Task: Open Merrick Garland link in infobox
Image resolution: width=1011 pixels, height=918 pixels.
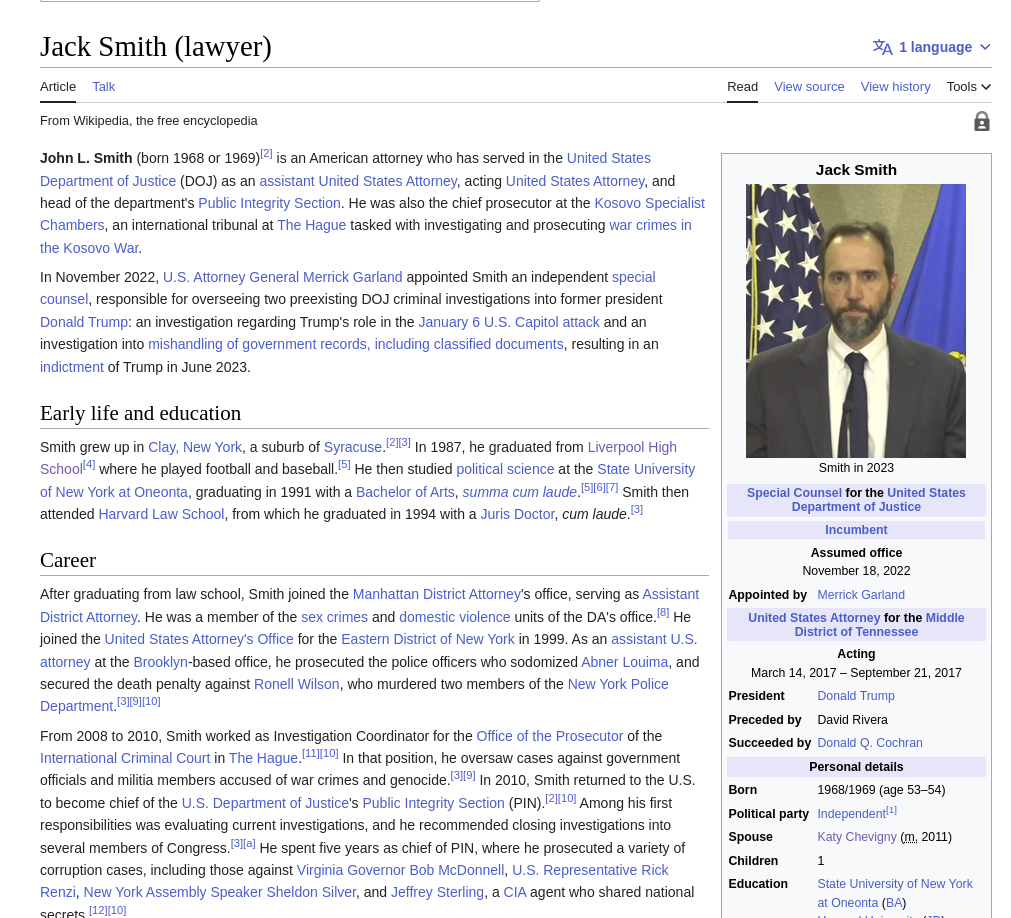Action: (861, 595)
